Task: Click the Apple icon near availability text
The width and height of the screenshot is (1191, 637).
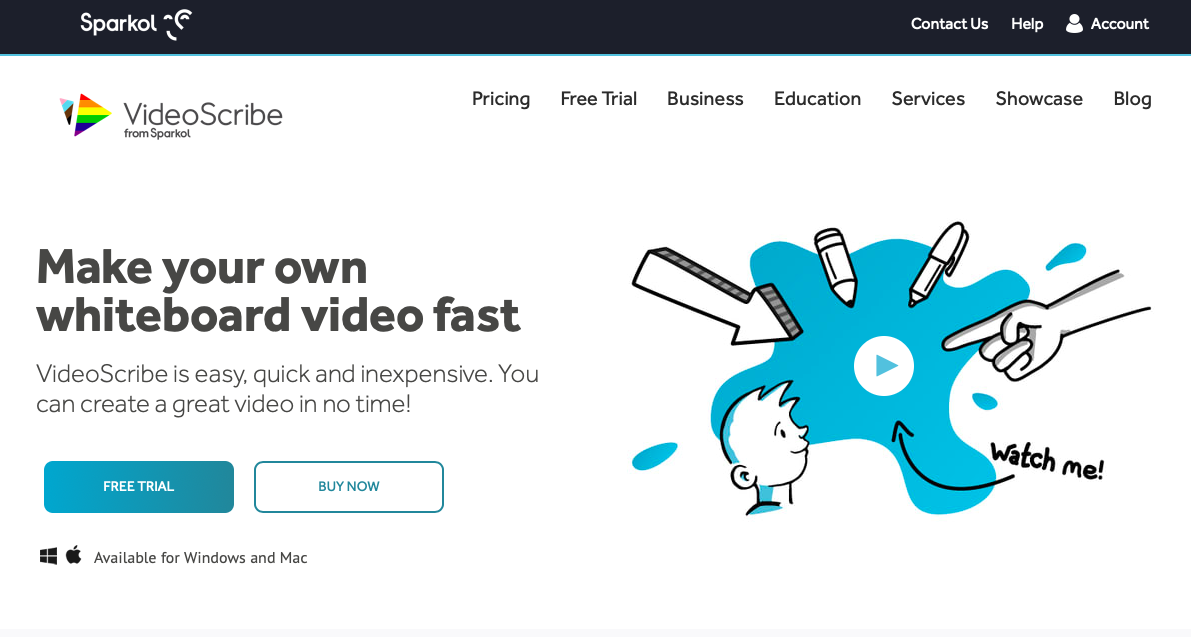Action: 73,554
